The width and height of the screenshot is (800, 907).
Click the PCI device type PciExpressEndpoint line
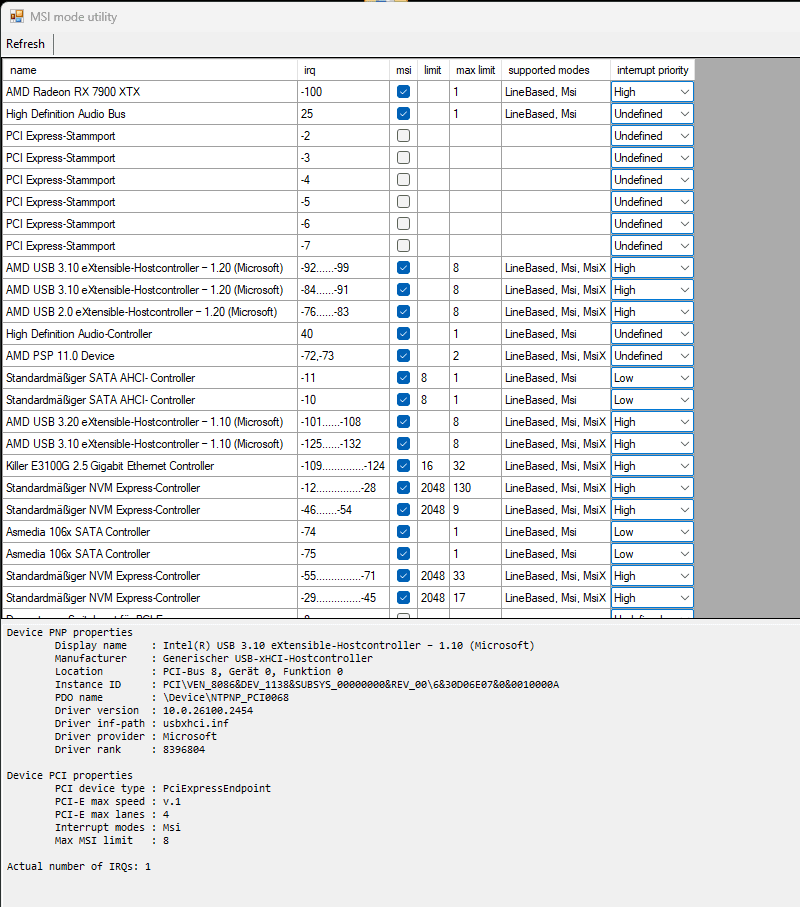(x=163, y=788)
